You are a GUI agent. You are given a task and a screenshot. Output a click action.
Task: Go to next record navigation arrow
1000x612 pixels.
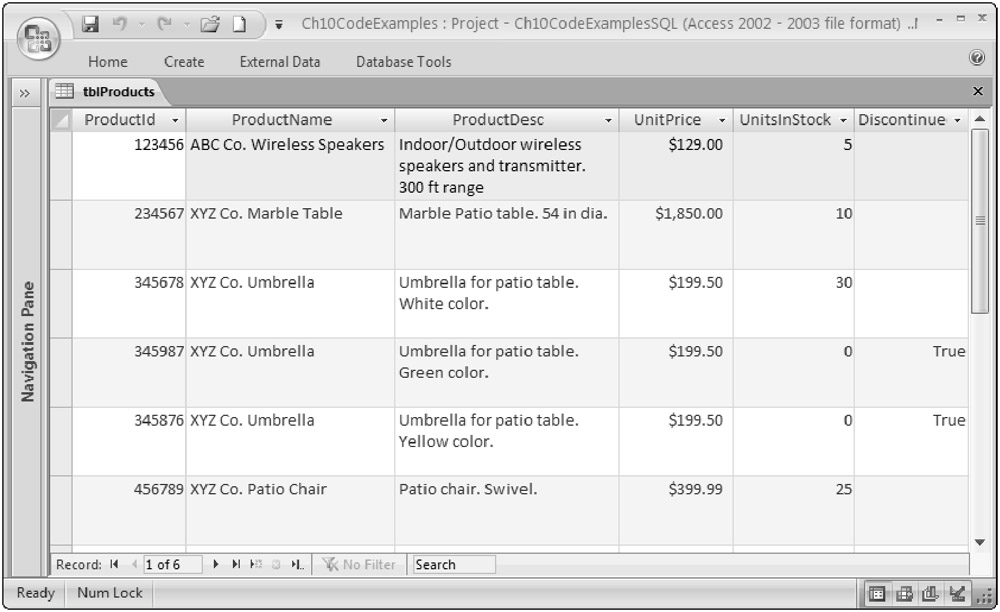(x=218, y=565)
